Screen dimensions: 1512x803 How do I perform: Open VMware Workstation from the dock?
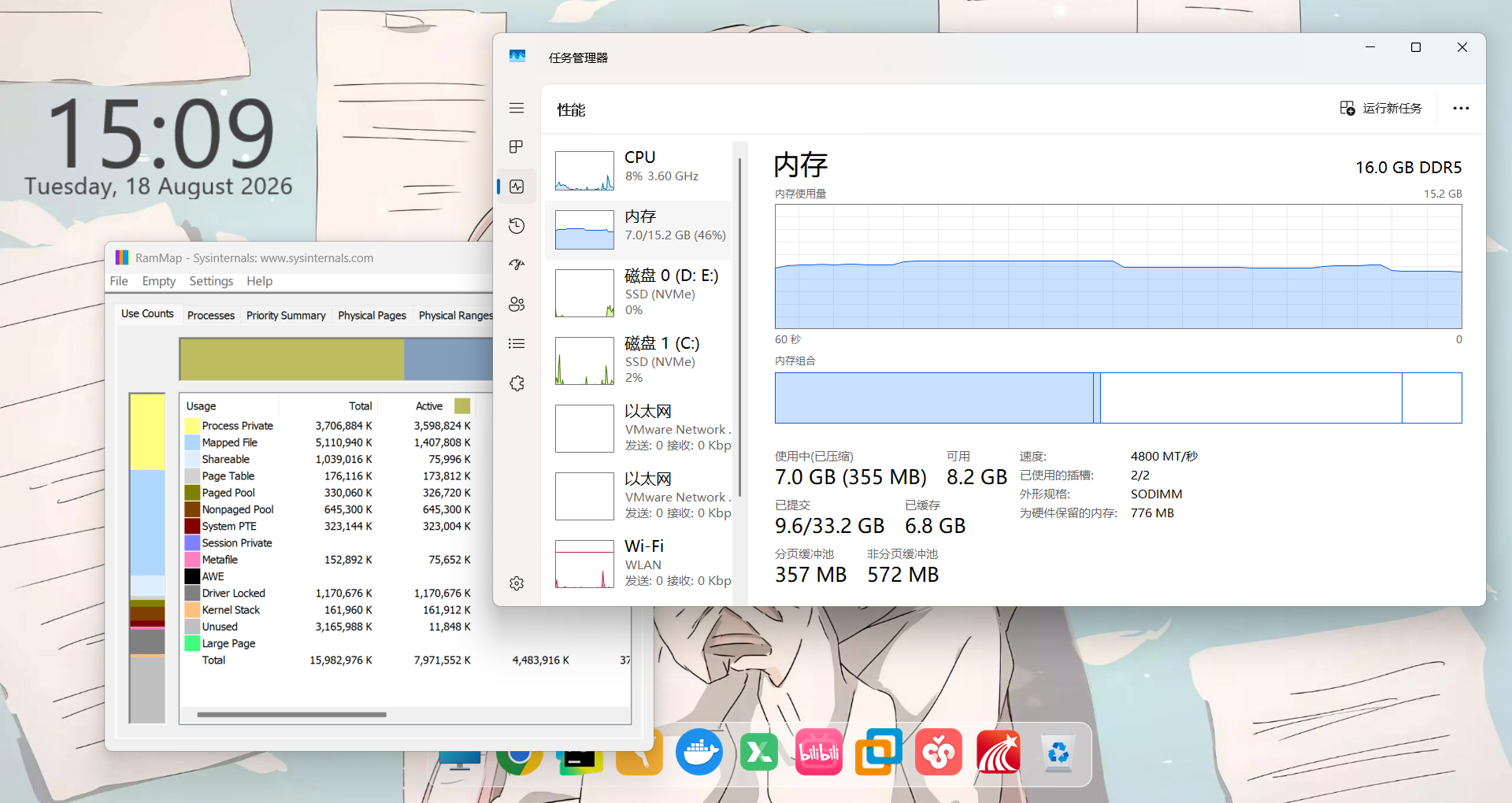click(x=879, y=753)
